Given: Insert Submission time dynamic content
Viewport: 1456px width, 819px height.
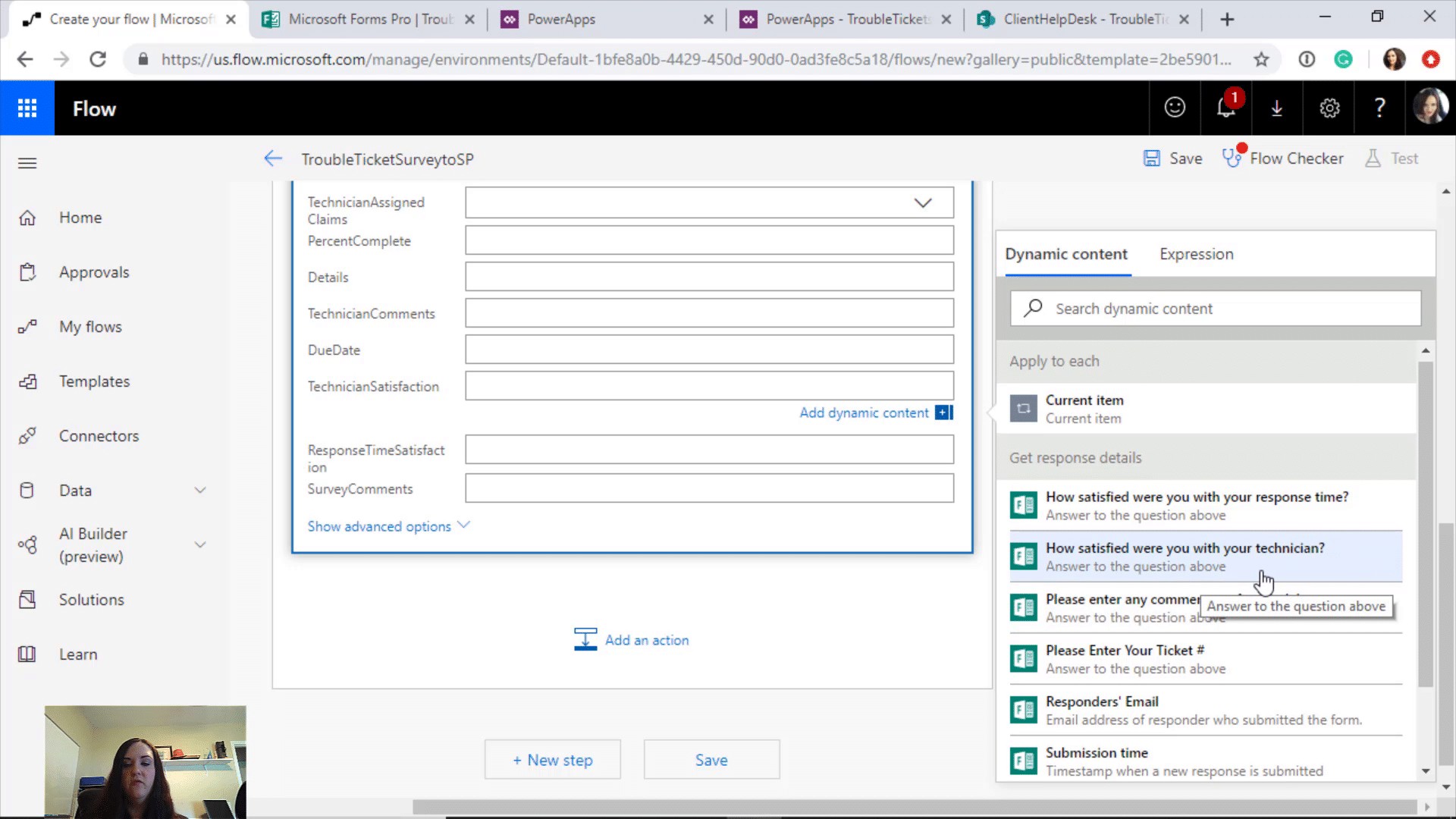Looking at the screenshot, I should coord(1206,761).
